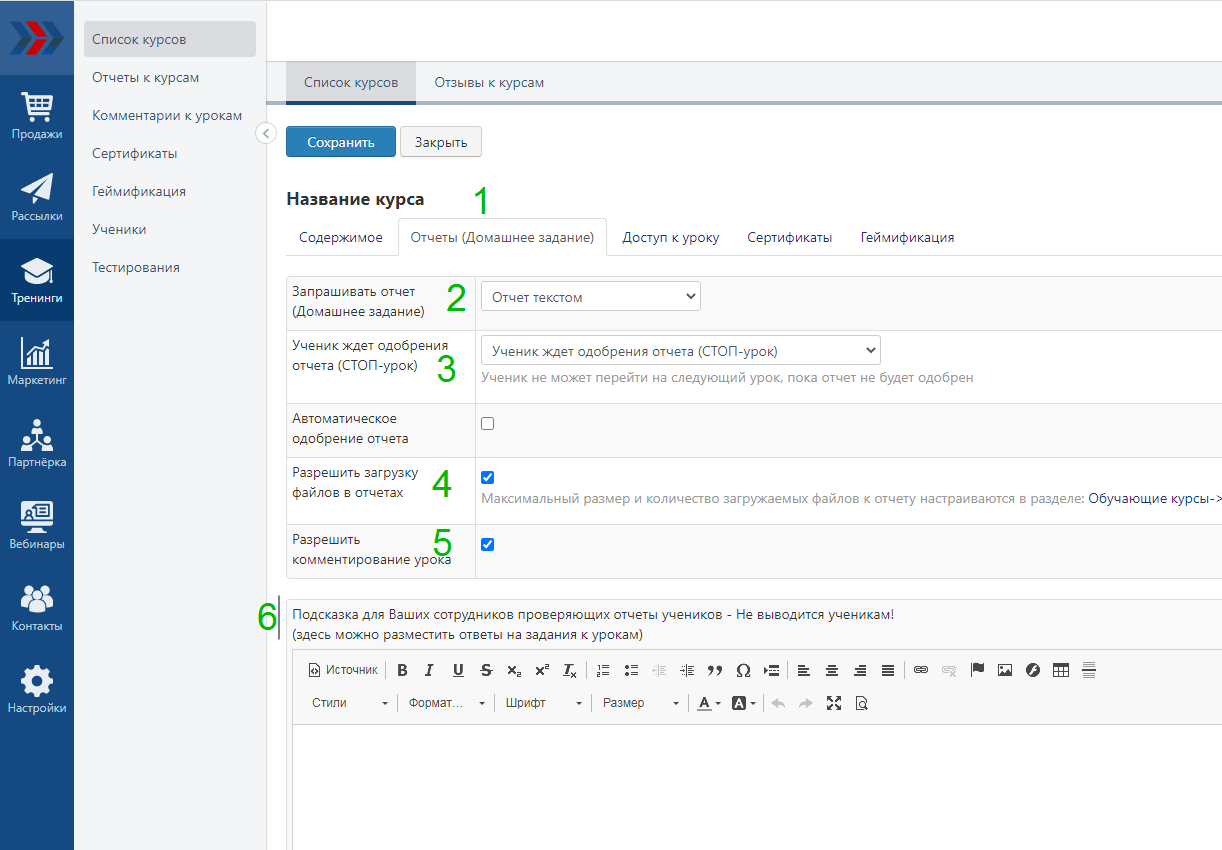Maximize the editor to full screen
The image size is (1222, 850).
pyautogui.click(x=834, y=703)
